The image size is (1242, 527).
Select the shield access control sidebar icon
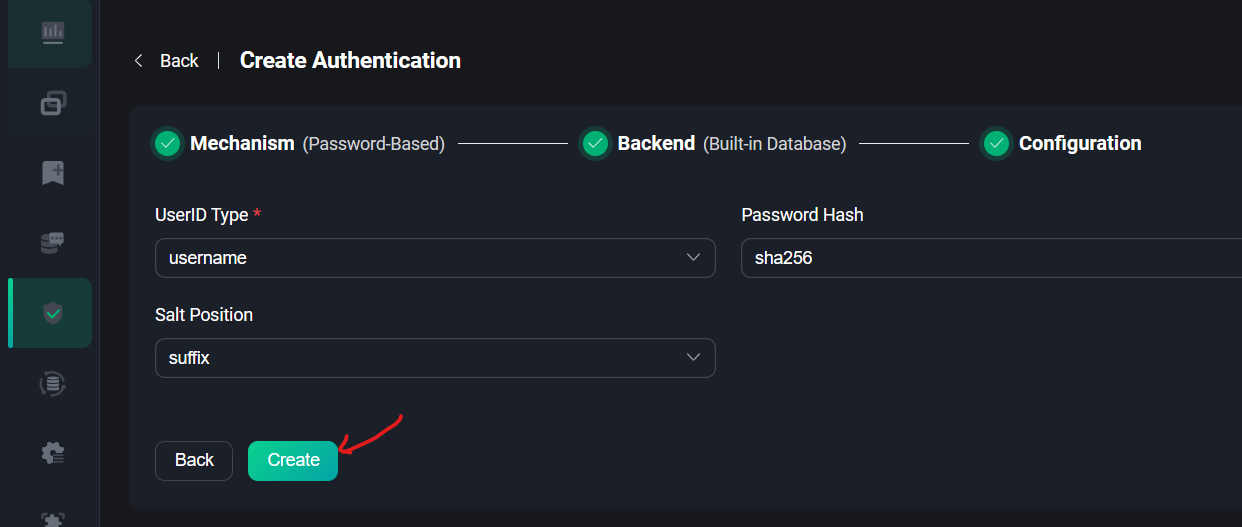click(x=53, y=313)
